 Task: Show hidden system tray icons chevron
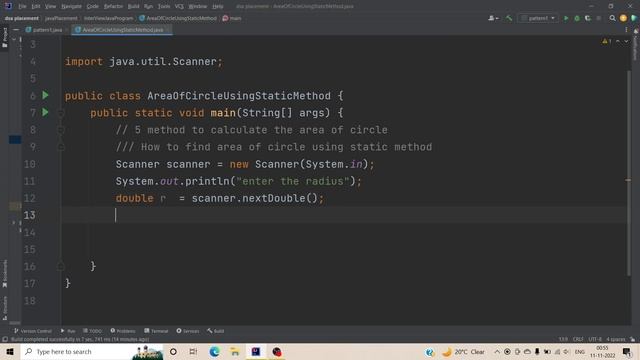coord(497,351)
